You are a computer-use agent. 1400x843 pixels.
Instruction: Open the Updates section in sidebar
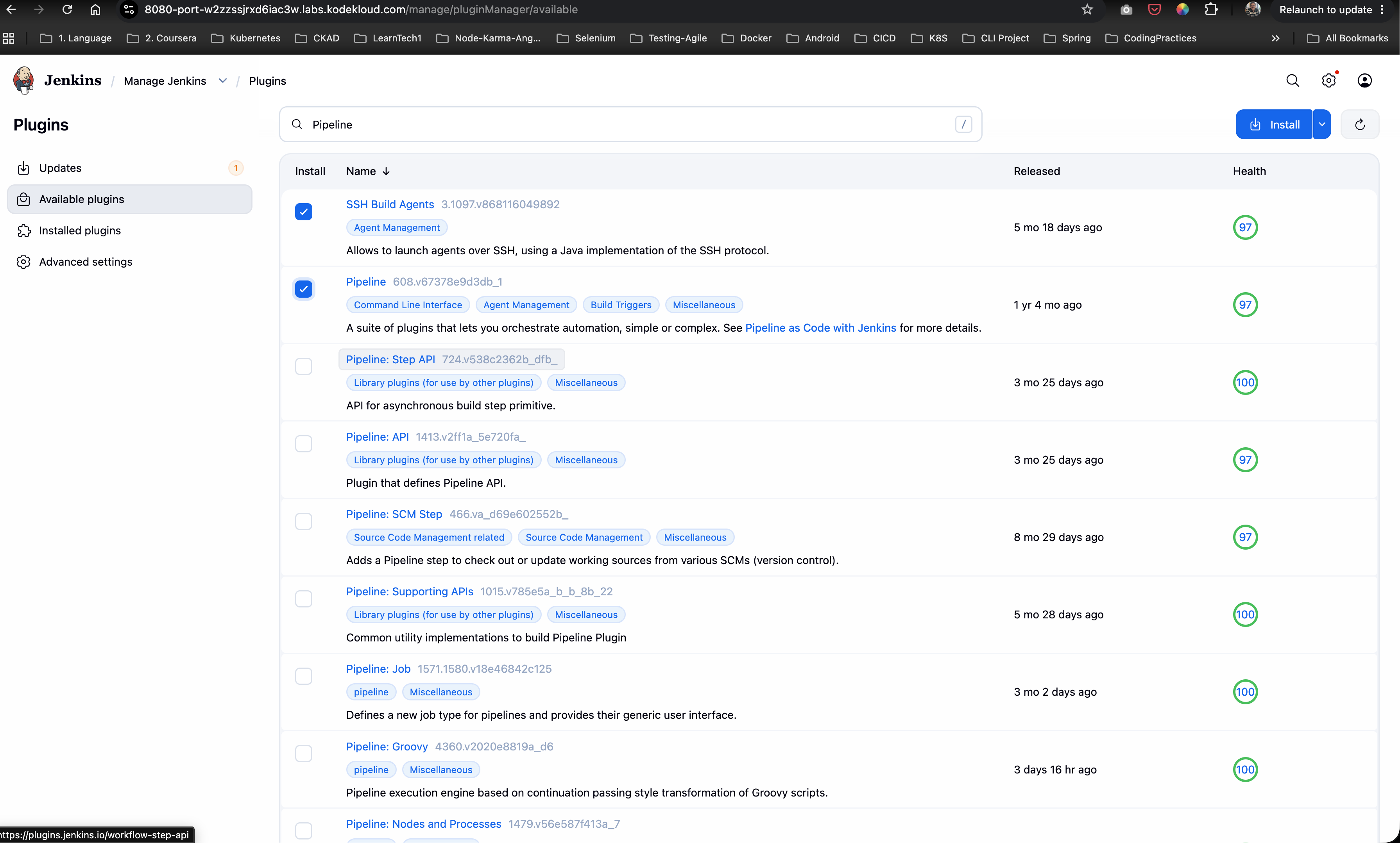coord(129,168)
